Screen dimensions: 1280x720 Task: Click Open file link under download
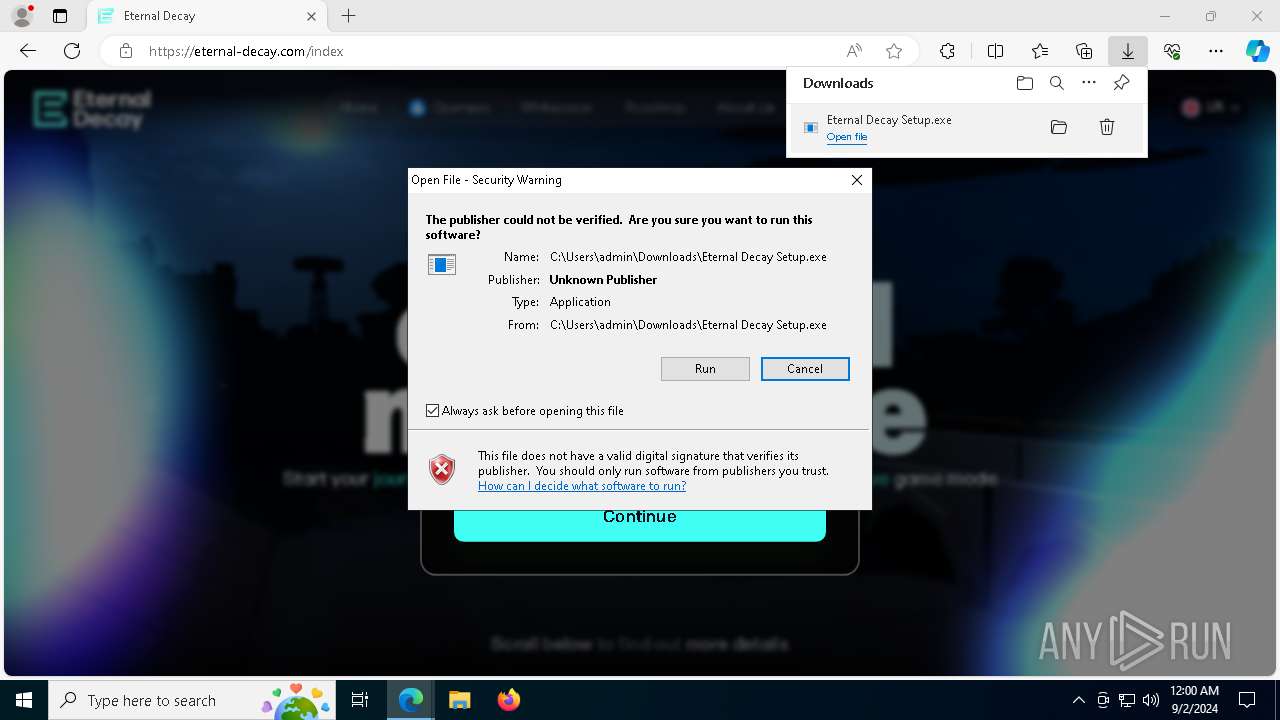[x=847, y=137]
